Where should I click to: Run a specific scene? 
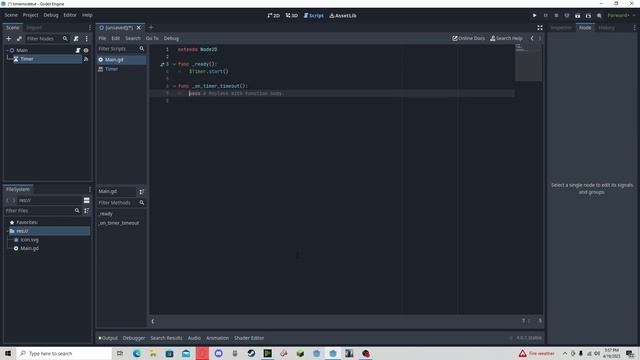(588, 16)
